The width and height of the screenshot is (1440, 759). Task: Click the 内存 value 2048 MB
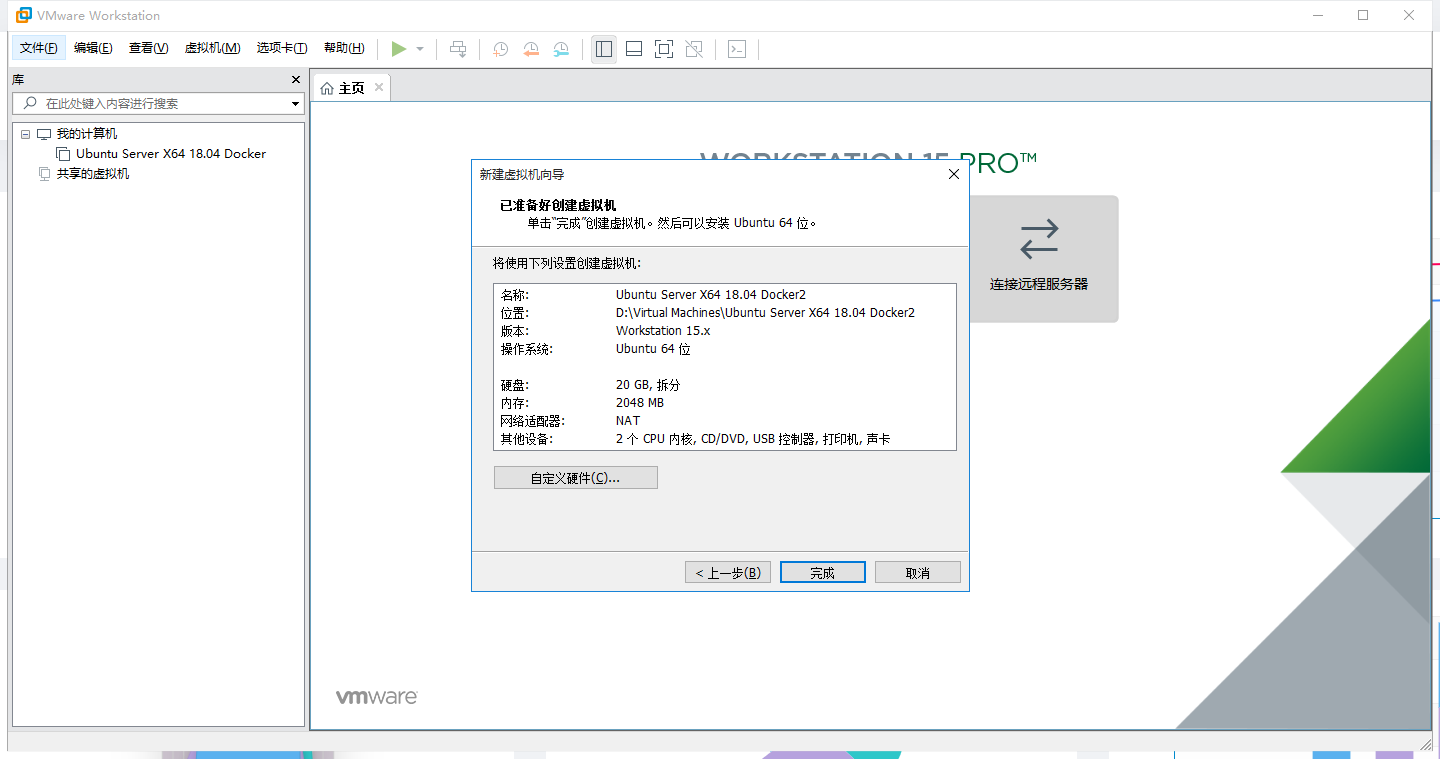[x=640, y=403]
